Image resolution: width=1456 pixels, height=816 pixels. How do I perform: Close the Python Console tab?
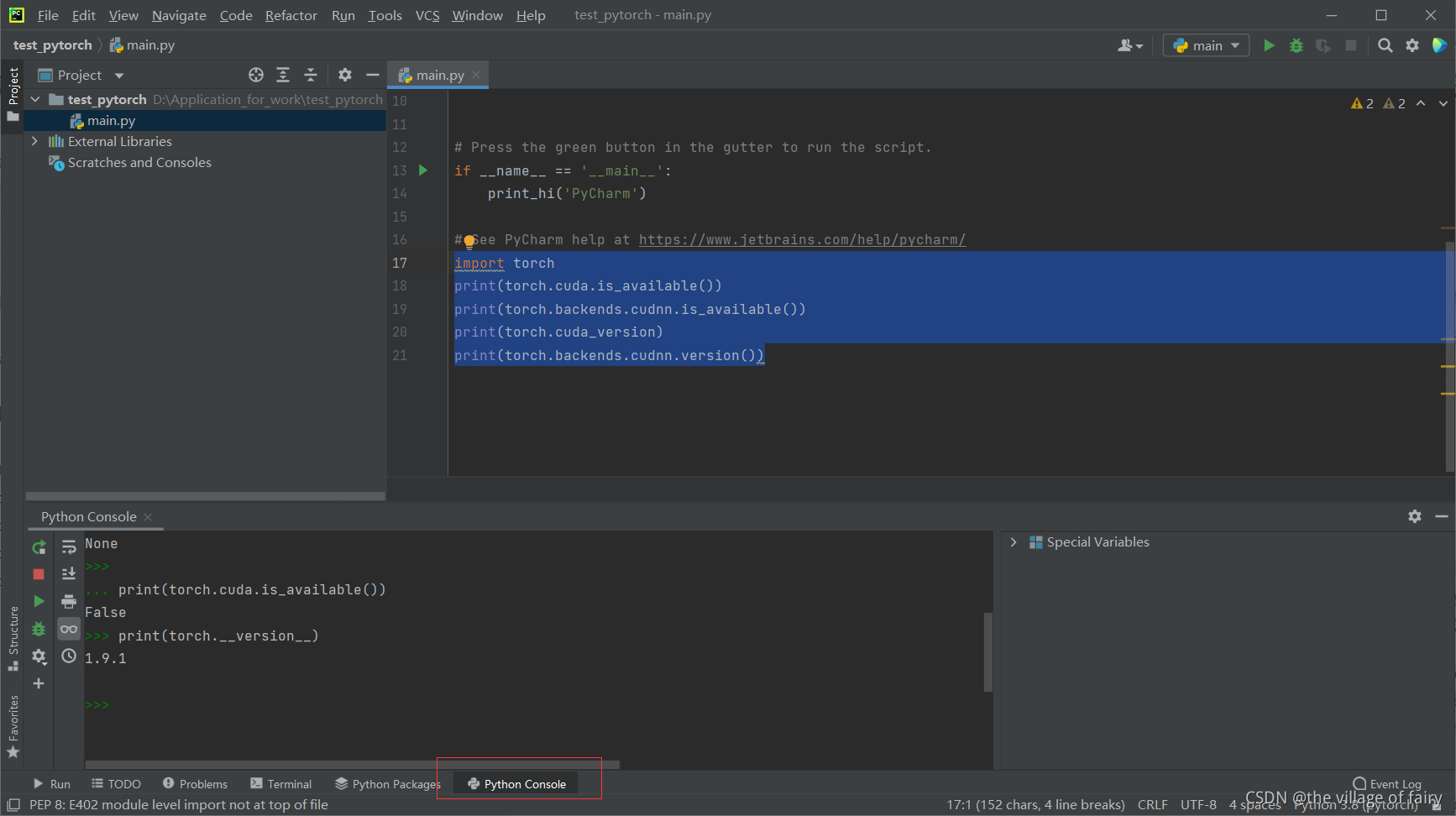click(148, 516)
